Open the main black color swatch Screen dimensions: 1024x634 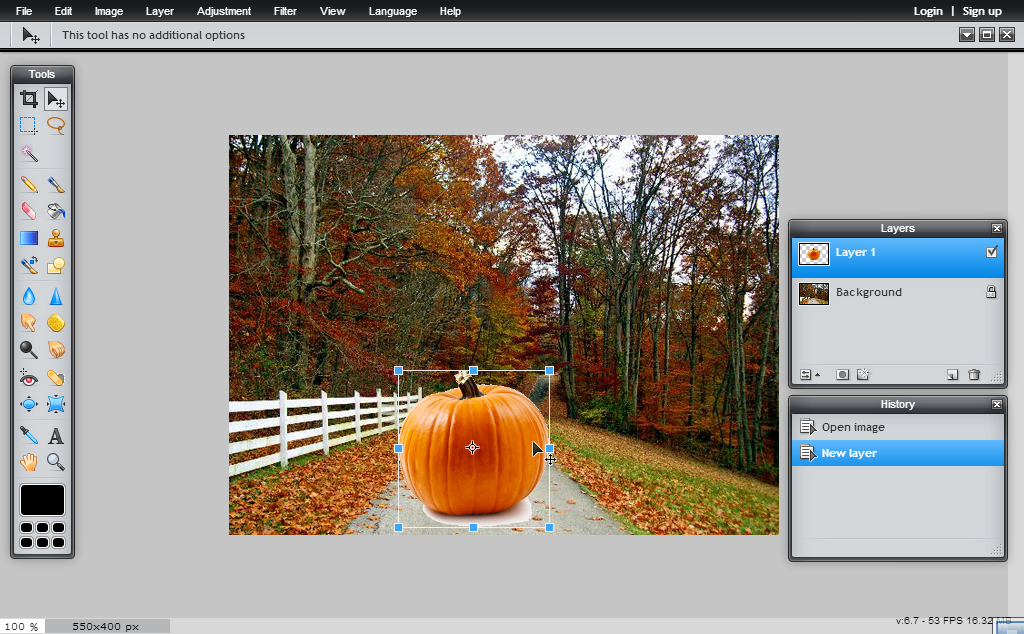coord(42,500)
